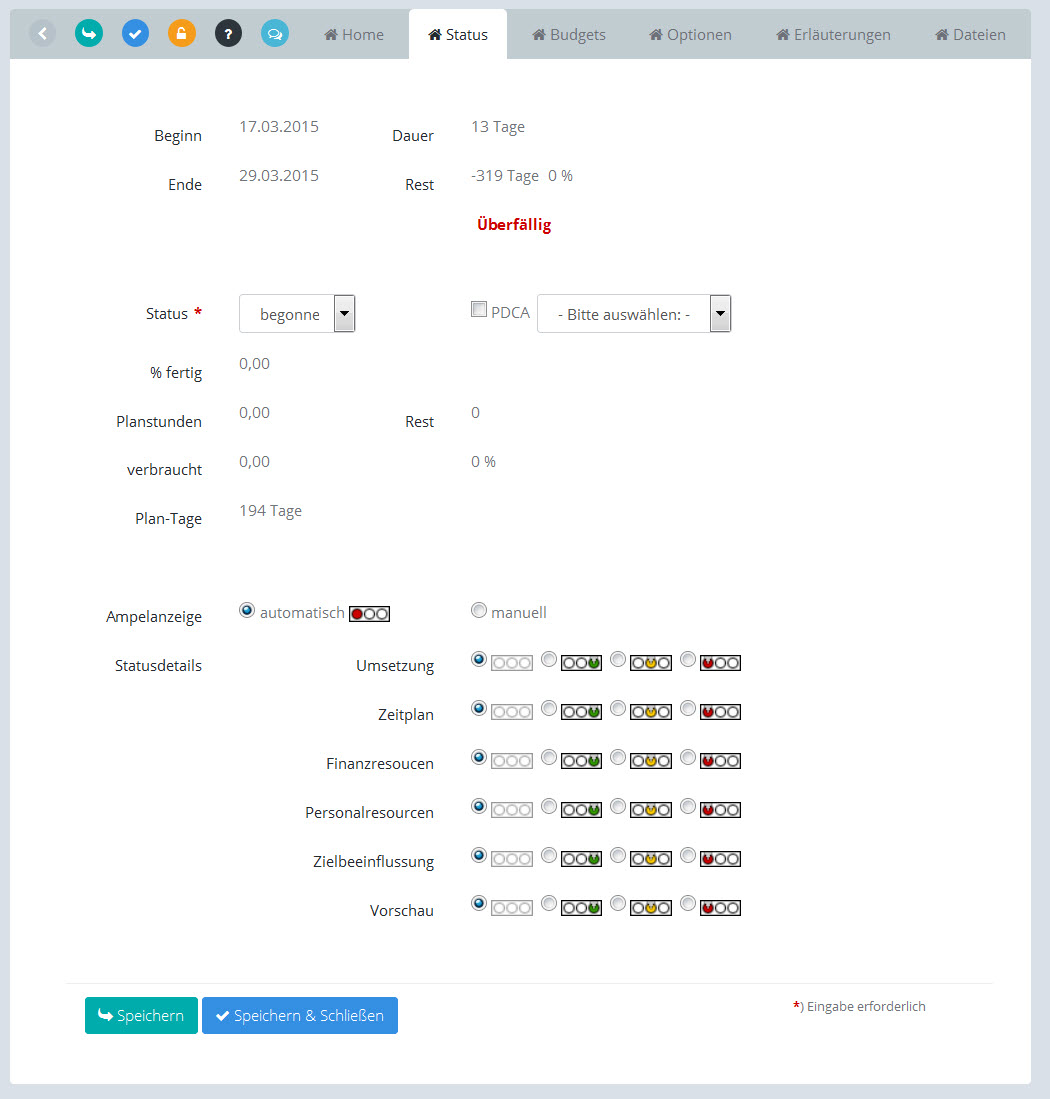1050x1099 pixels.
Task: Select the manuell Ampelanzeige radio button
Action: coord(479,610)
